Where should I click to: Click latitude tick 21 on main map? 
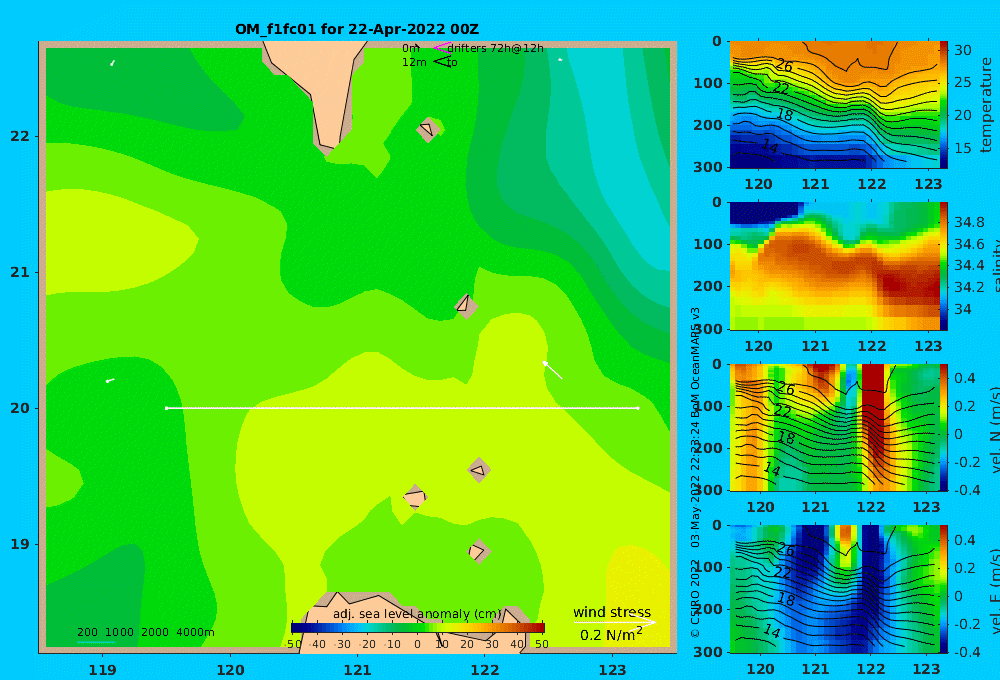[x=20, y=272]
